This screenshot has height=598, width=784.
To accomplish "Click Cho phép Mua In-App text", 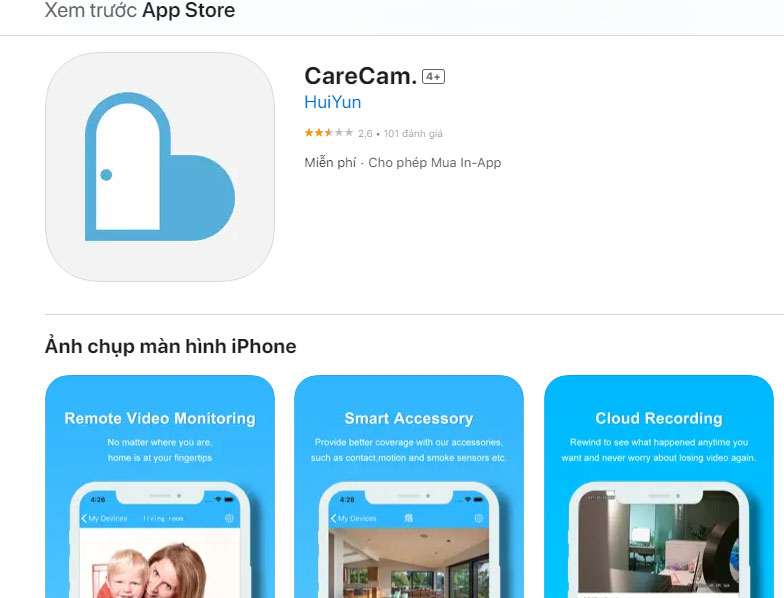I will 434,162.
